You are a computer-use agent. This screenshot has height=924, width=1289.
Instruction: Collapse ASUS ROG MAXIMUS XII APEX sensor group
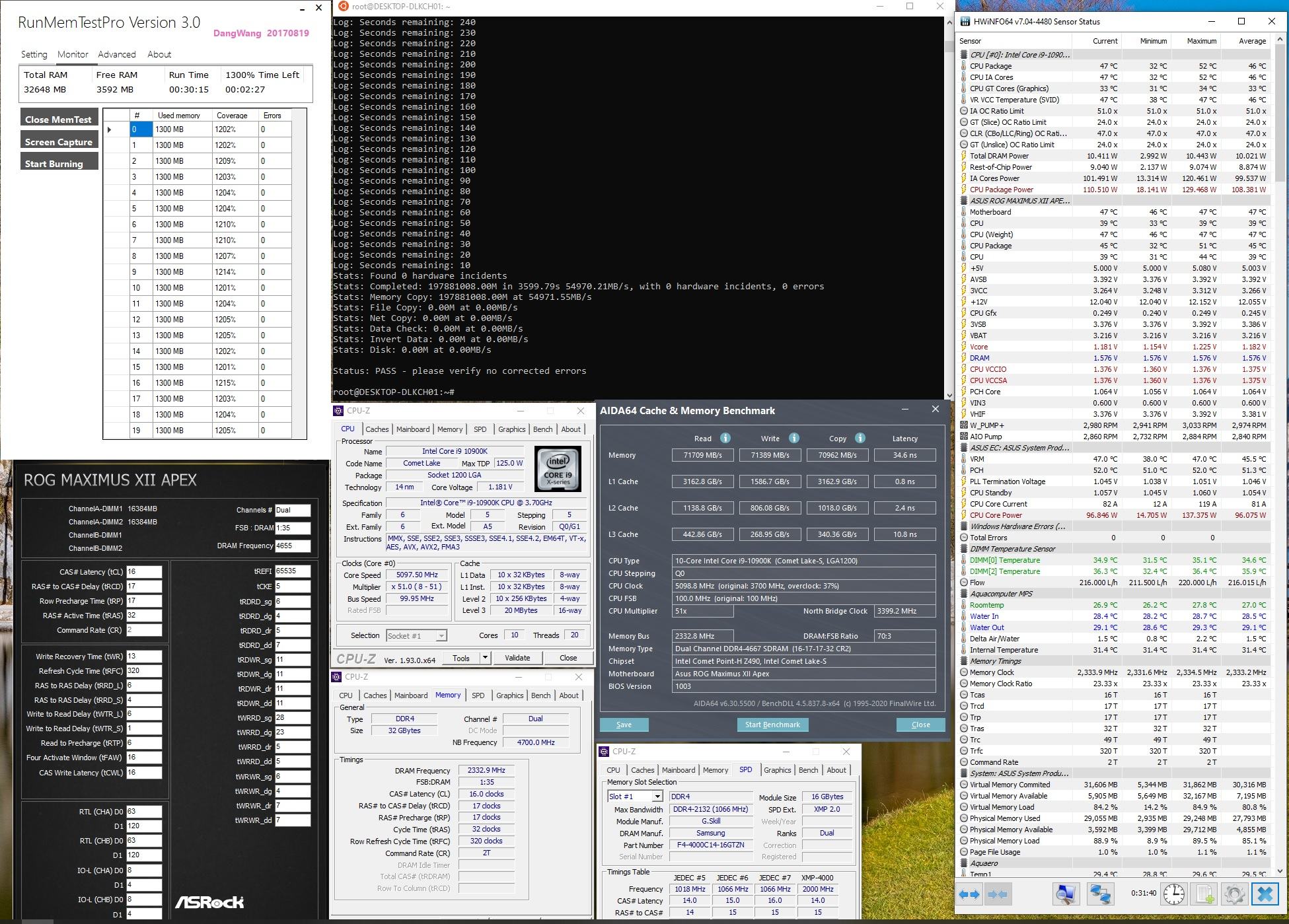coord(964,201)
